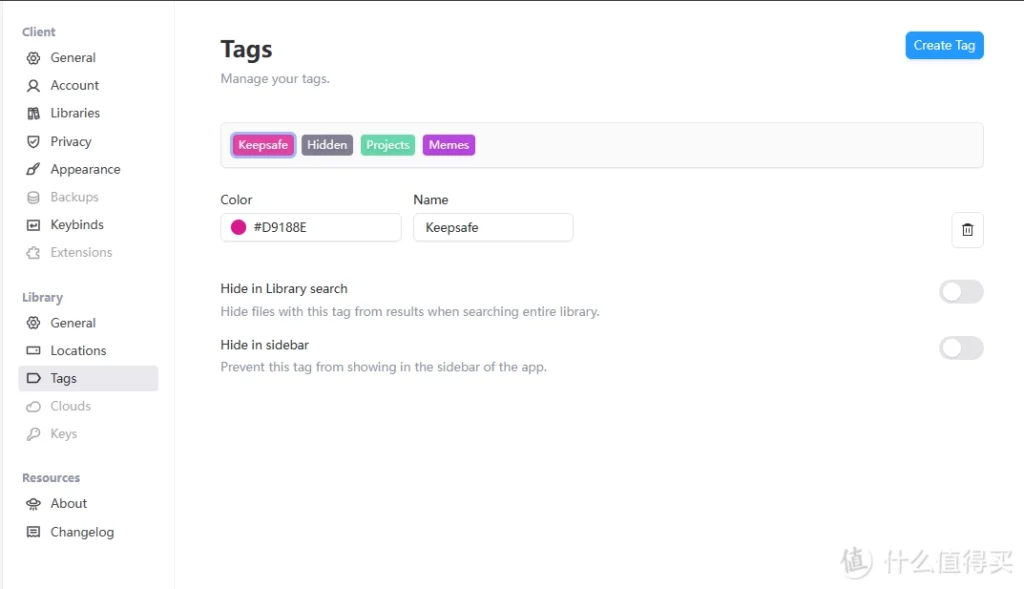Select the green Projects tag

point(387,145)
